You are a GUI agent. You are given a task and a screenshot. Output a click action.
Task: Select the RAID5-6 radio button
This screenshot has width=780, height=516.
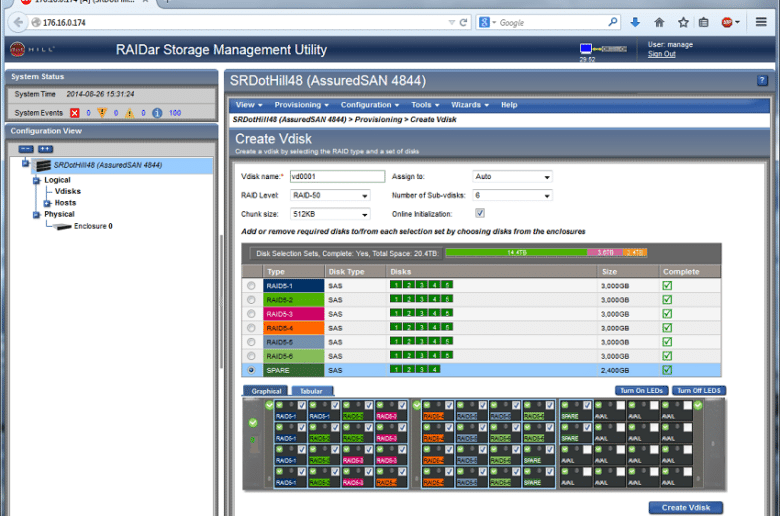click(x=251, y=356)
